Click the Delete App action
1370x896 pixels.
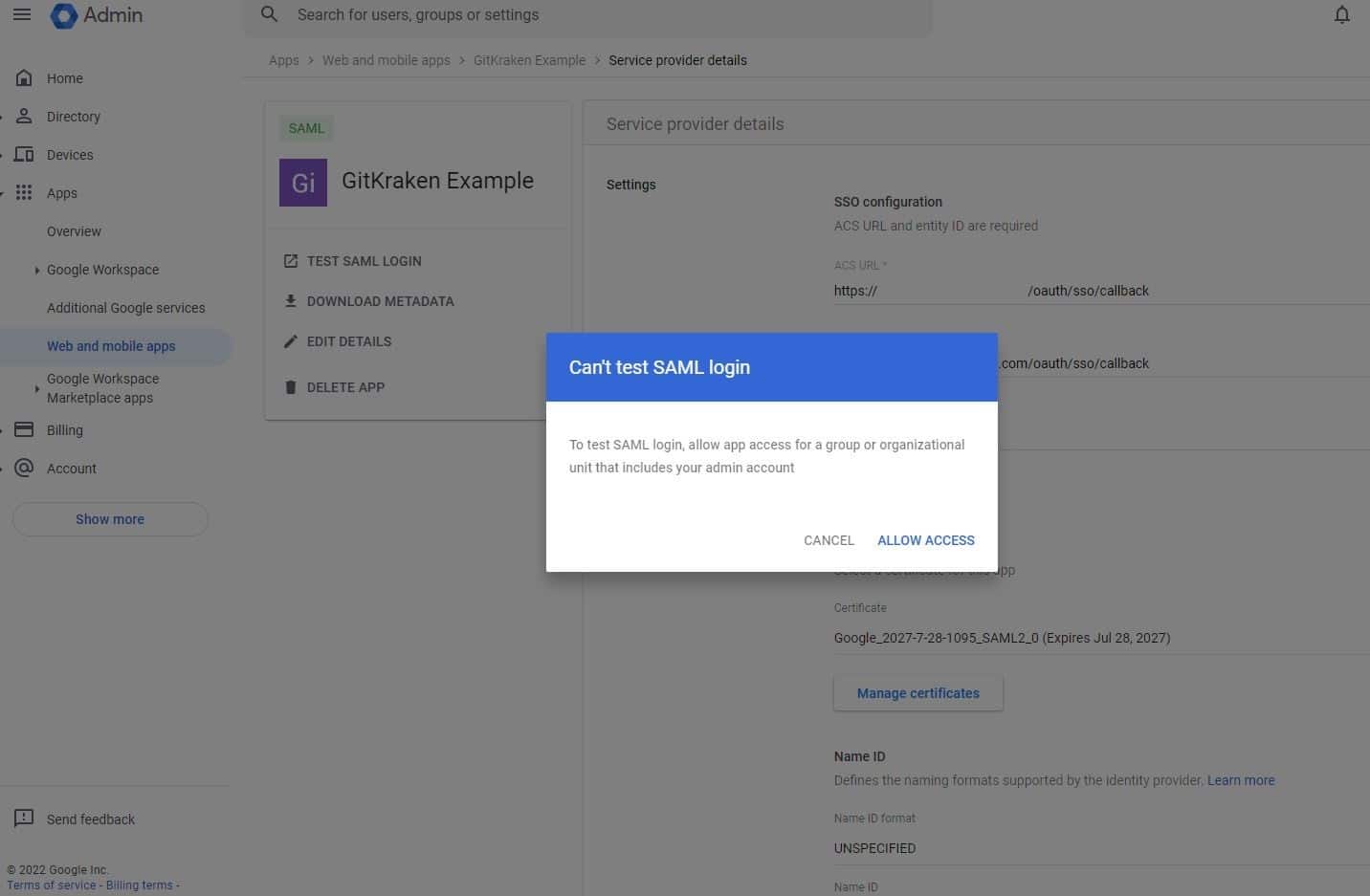pos(345,387)
